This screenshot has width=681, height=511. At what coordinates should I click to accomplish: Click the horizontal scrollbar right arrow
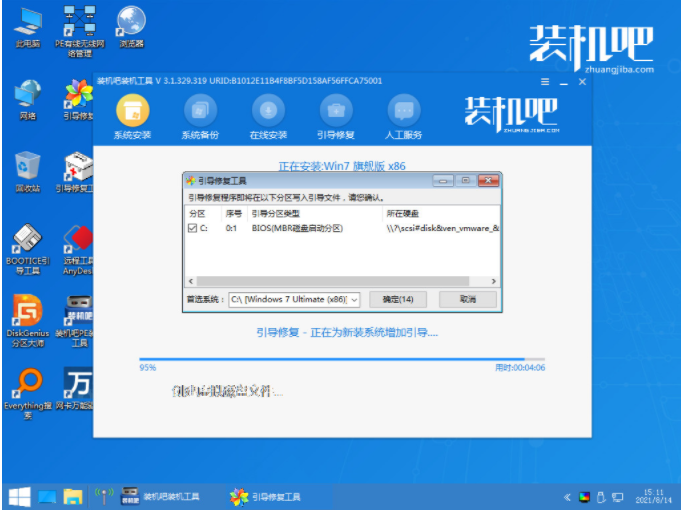point(493,281)
